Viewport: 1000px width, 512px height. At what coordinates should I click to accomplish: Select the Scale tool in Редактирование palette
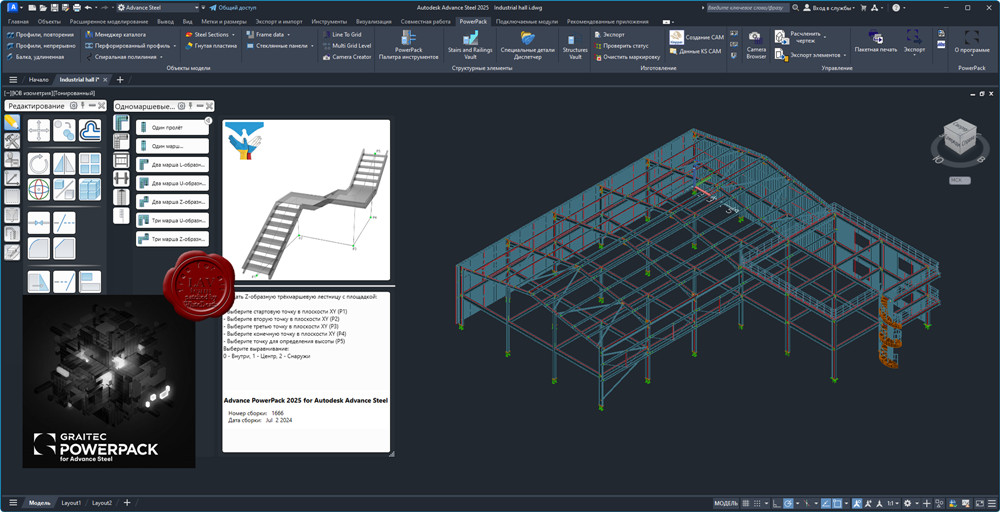coord(64,189)
